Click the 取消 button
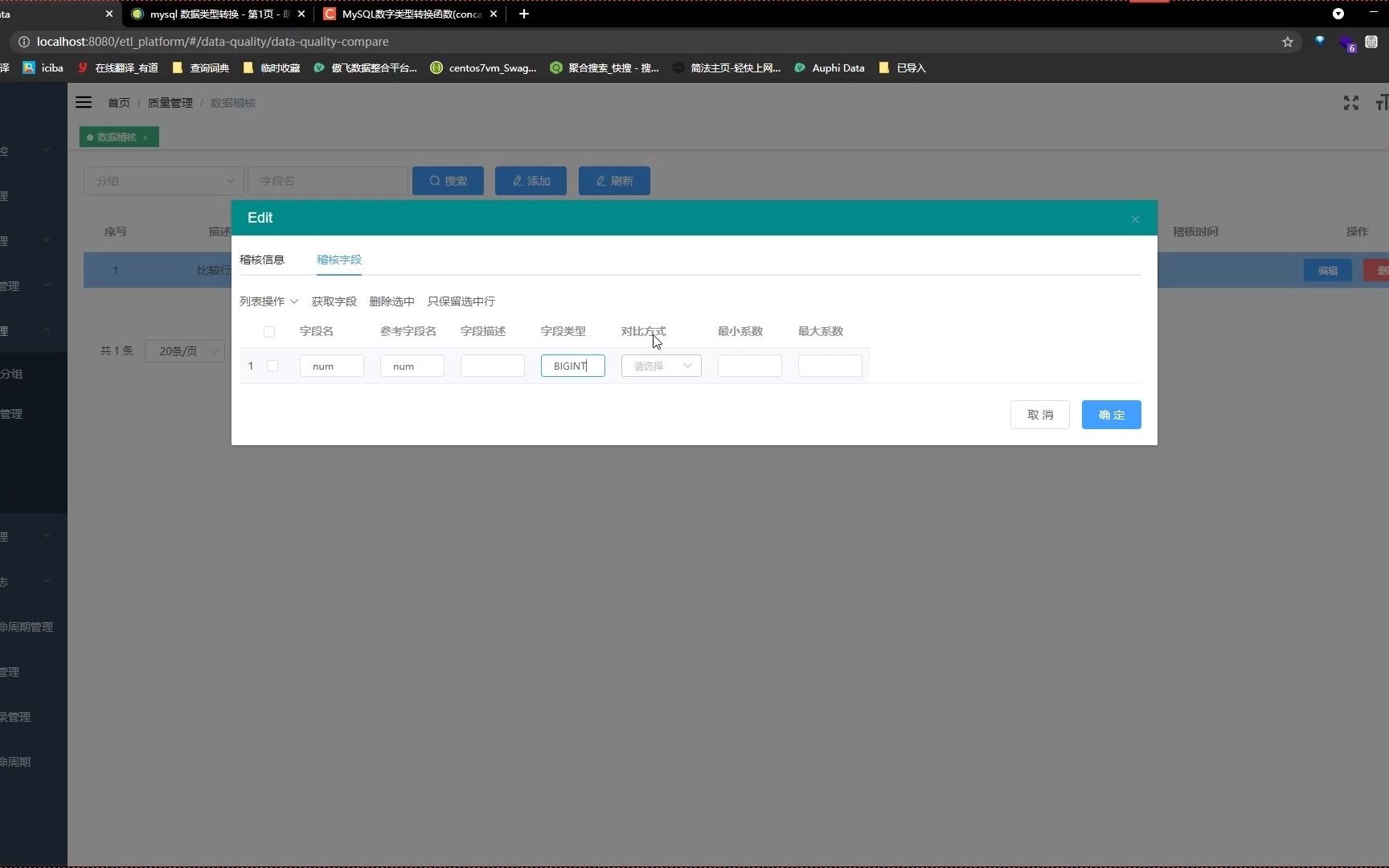1389x868 pixels. (x=1039, y=415)
